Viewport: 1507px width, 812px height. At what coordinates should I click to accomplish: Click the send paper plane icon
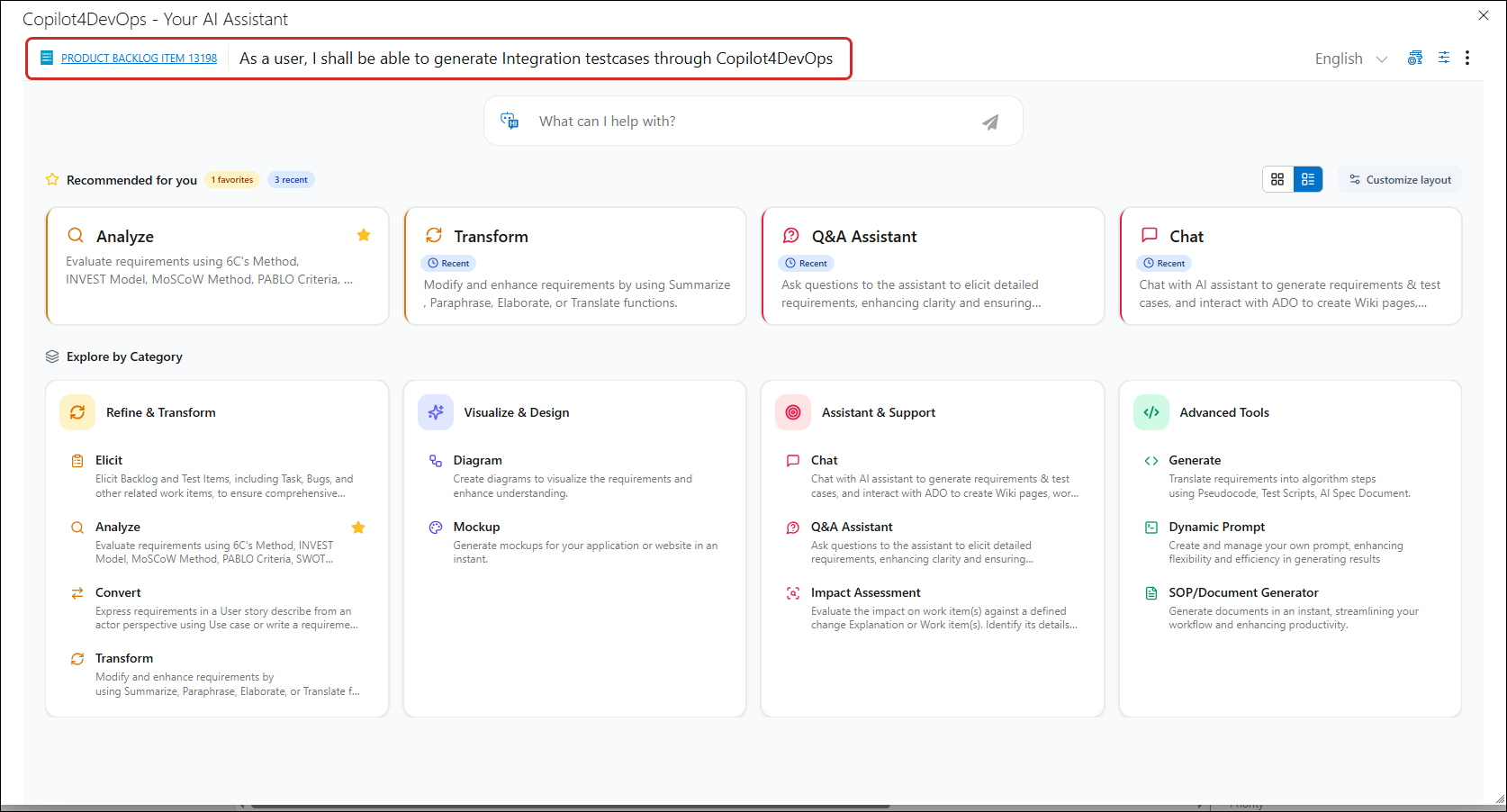pos(989,122)
